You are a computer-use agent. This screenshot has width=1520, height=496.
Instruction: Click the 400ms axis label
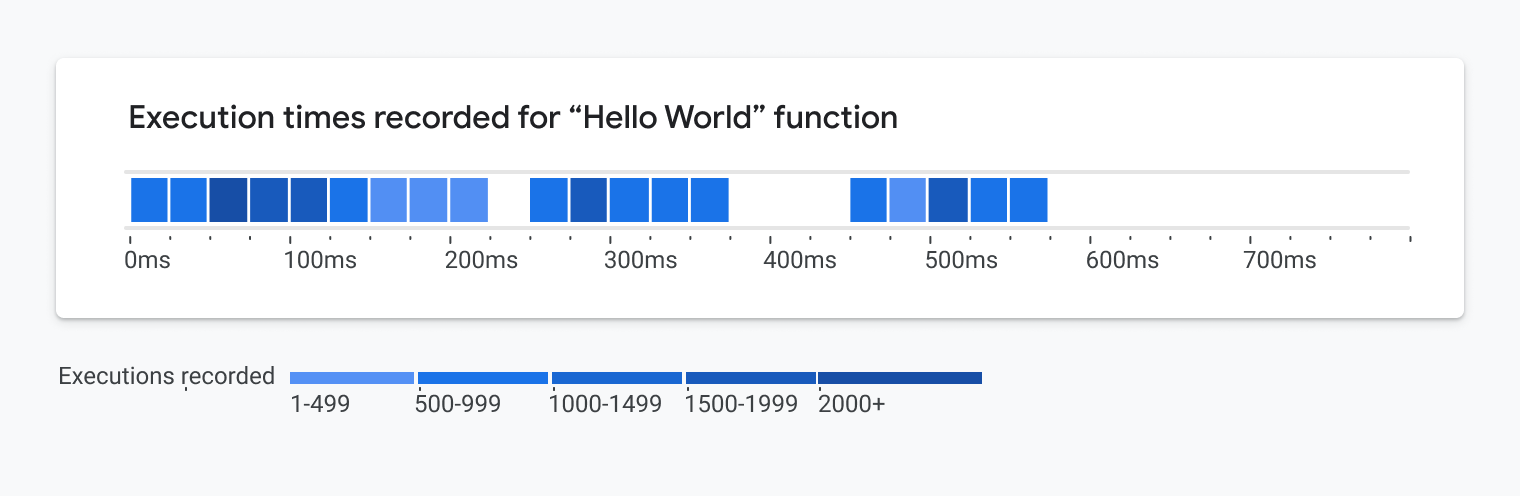click(x=800, y=261)
